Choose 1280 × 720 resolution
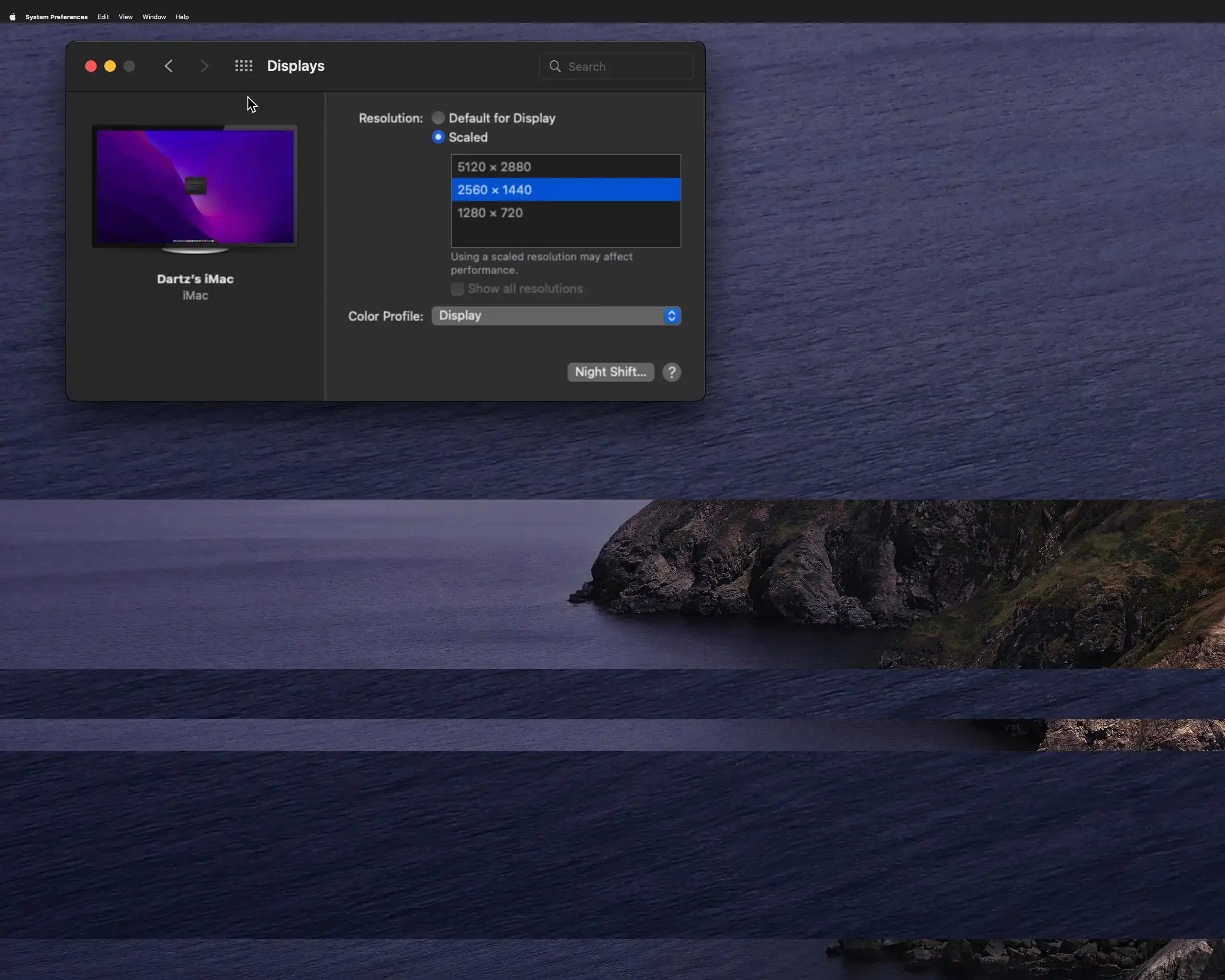The height and width of the screenshot is (980, 1225). coord(565,212)
